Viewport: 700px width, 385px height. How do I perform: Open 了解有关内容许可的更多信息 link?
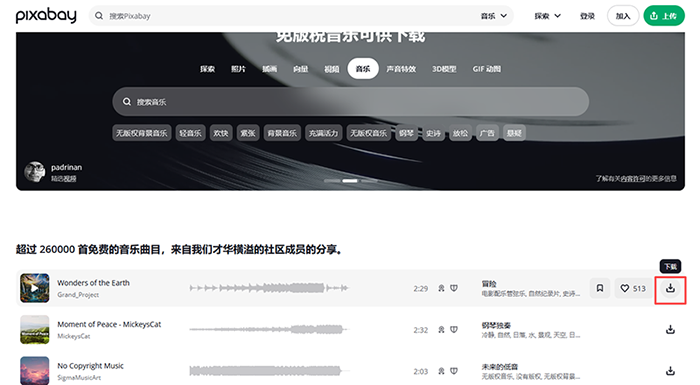(636, 178)
